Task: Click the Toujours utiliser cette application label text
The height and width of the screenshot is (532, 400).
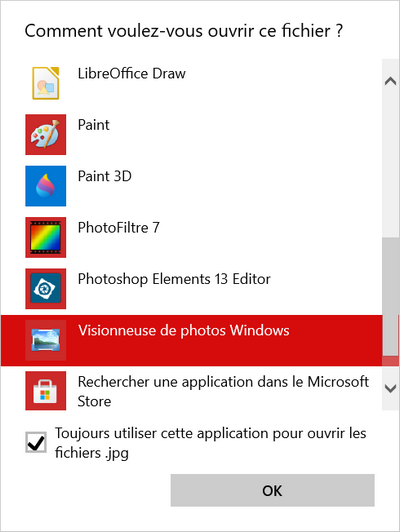Action: click(x=211, y=443)
